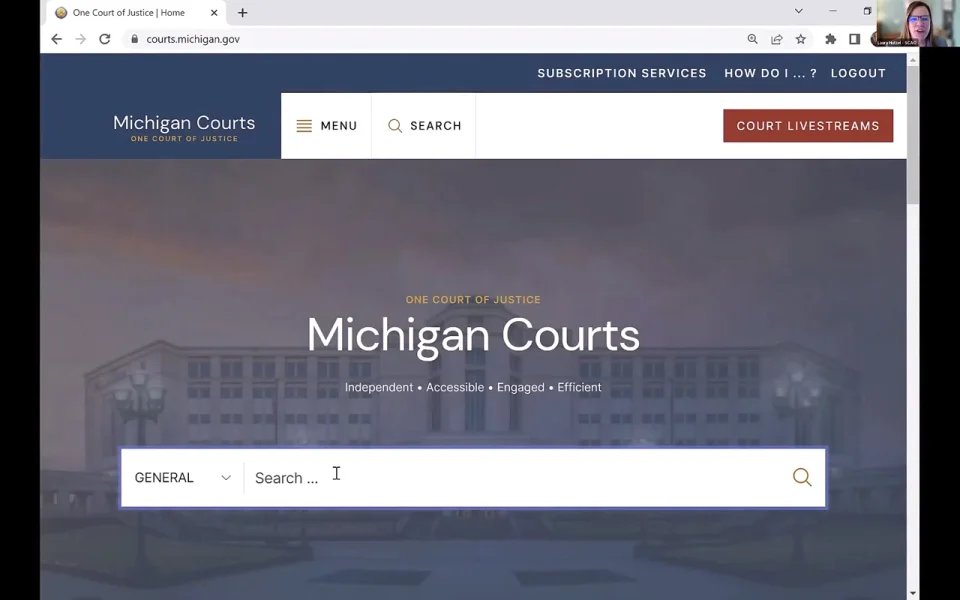This screenshot has width=960, height=600.
Task: Select the One Court of Justice tab
Action: click(136, 13)
